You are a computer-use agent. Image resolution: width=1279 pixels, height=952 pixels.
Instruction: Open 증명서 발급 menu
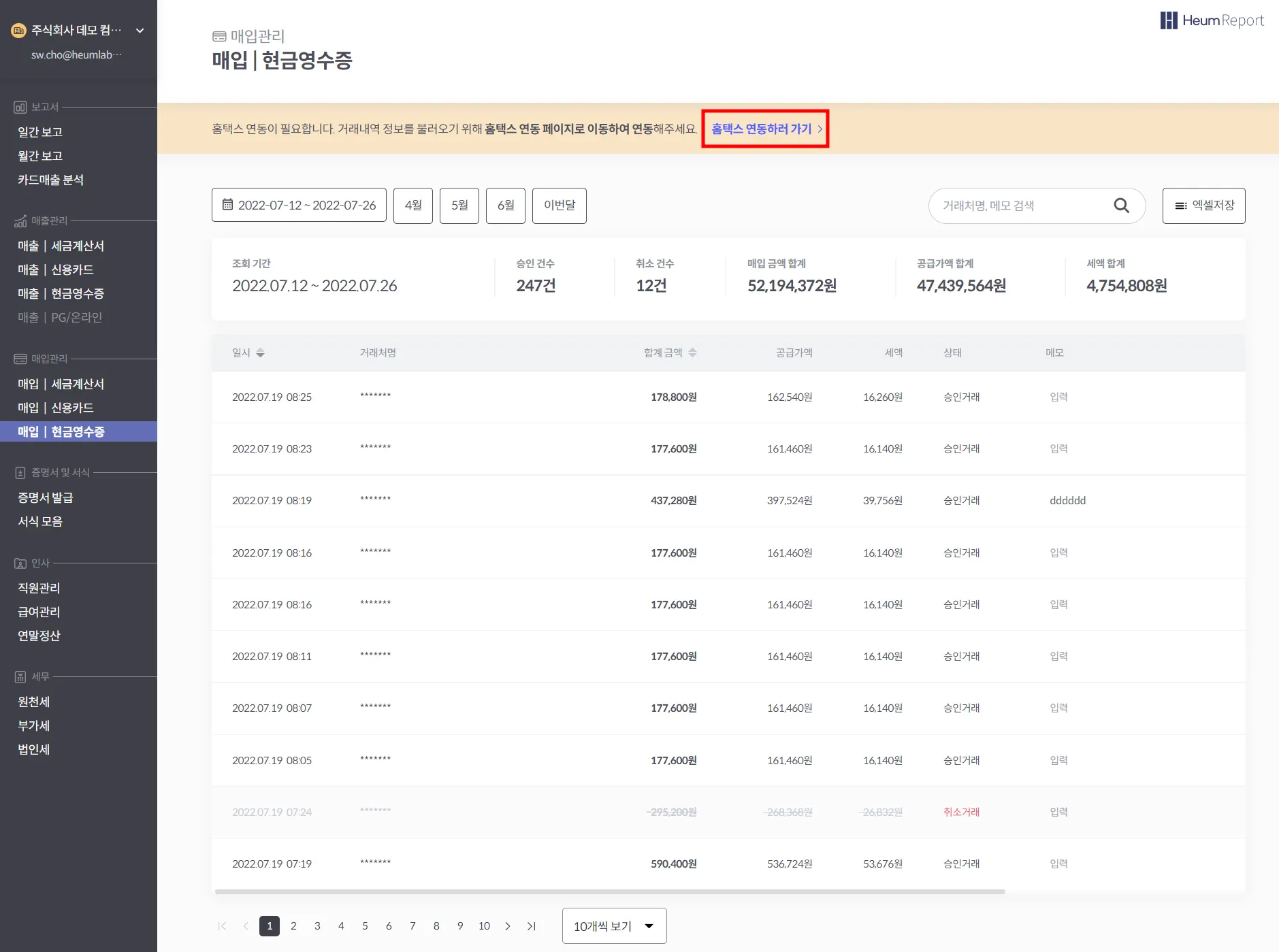[x=46, y=497]
